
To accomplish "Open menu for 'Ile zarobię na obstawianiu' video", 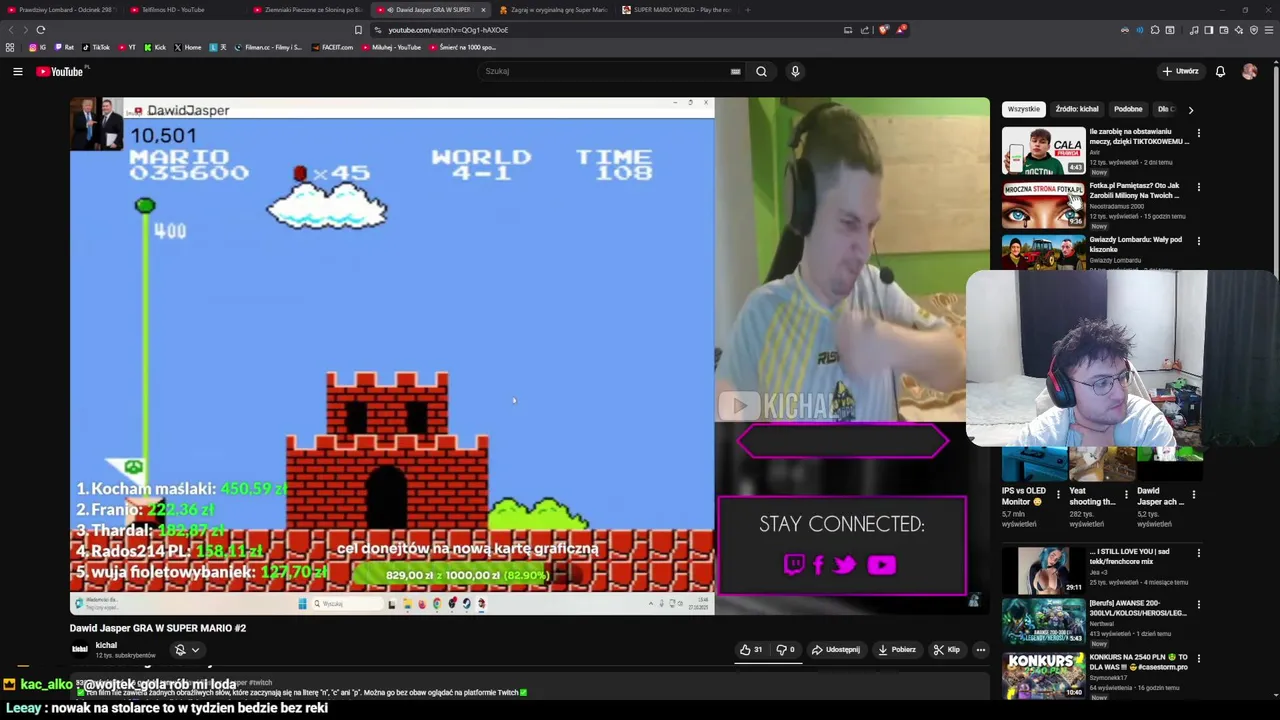I will tap(1198, 132).
